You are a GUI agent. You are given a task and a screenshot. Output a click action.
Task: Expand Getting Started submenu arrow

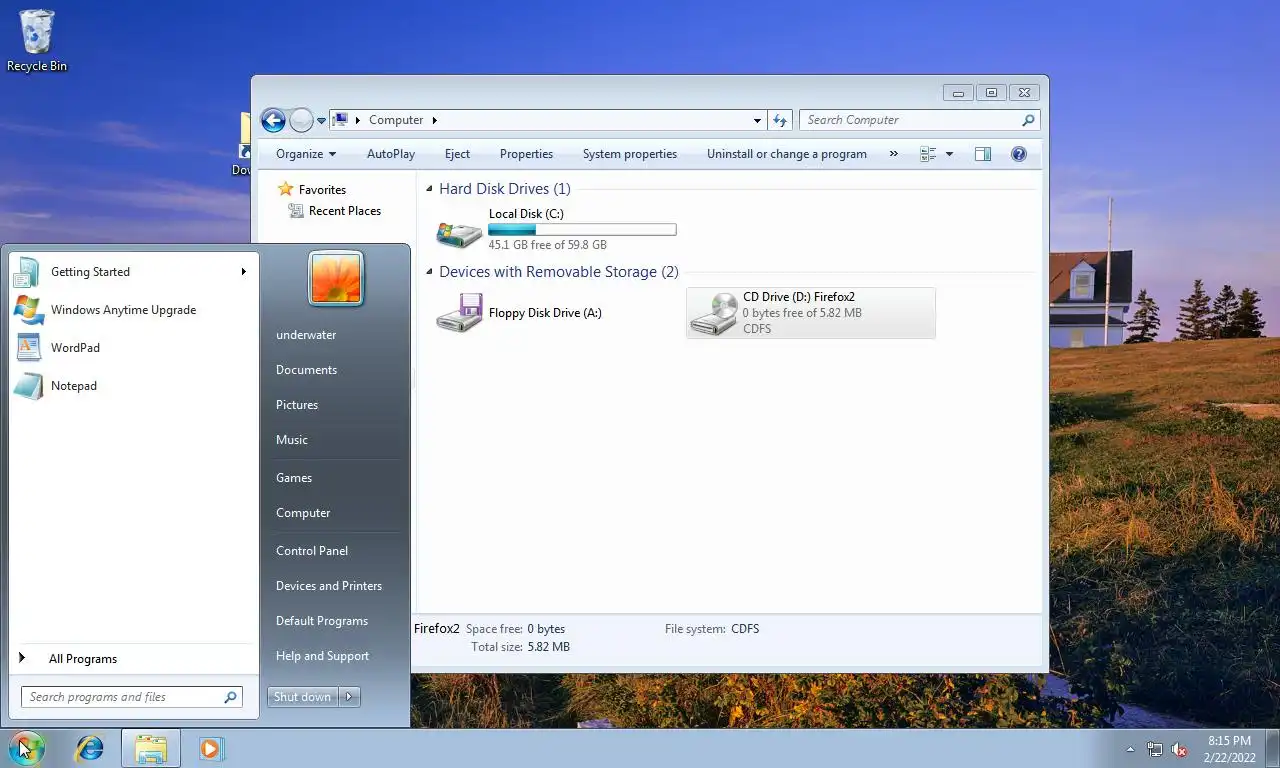pyautogui.click(x=243, y=272)
